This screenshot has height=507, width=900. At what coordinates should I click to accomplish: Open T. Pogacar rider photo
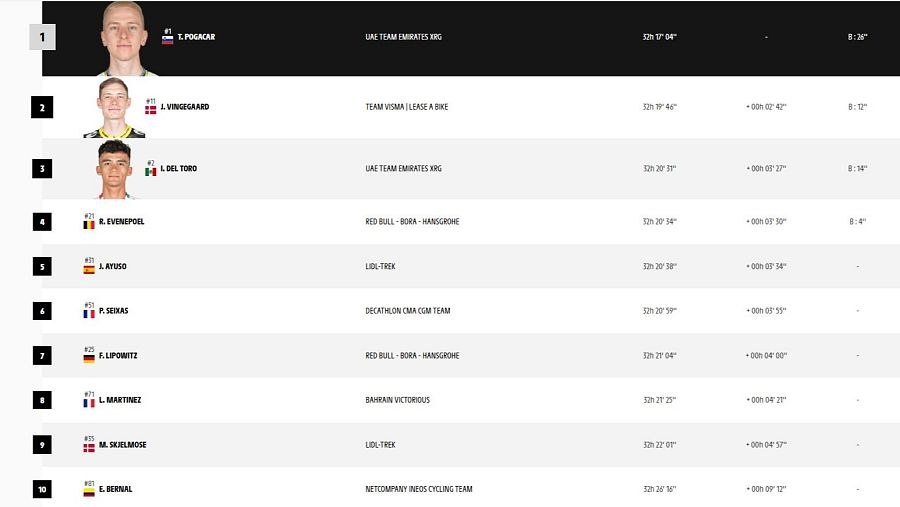pyautogui.click(x=124, y=38)
